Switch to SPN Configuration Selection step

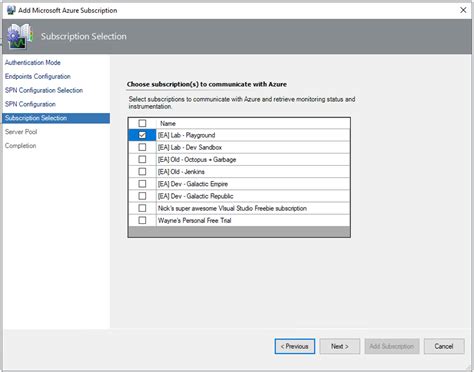[x=44, y=90]
